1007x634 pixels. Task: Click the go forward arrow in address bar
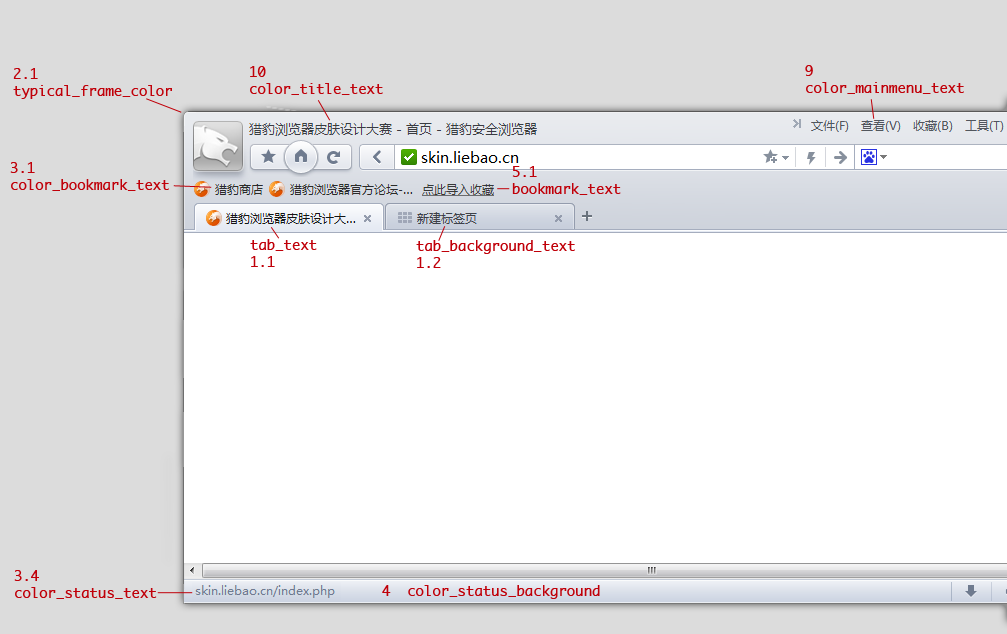click(x=840, y=157)
